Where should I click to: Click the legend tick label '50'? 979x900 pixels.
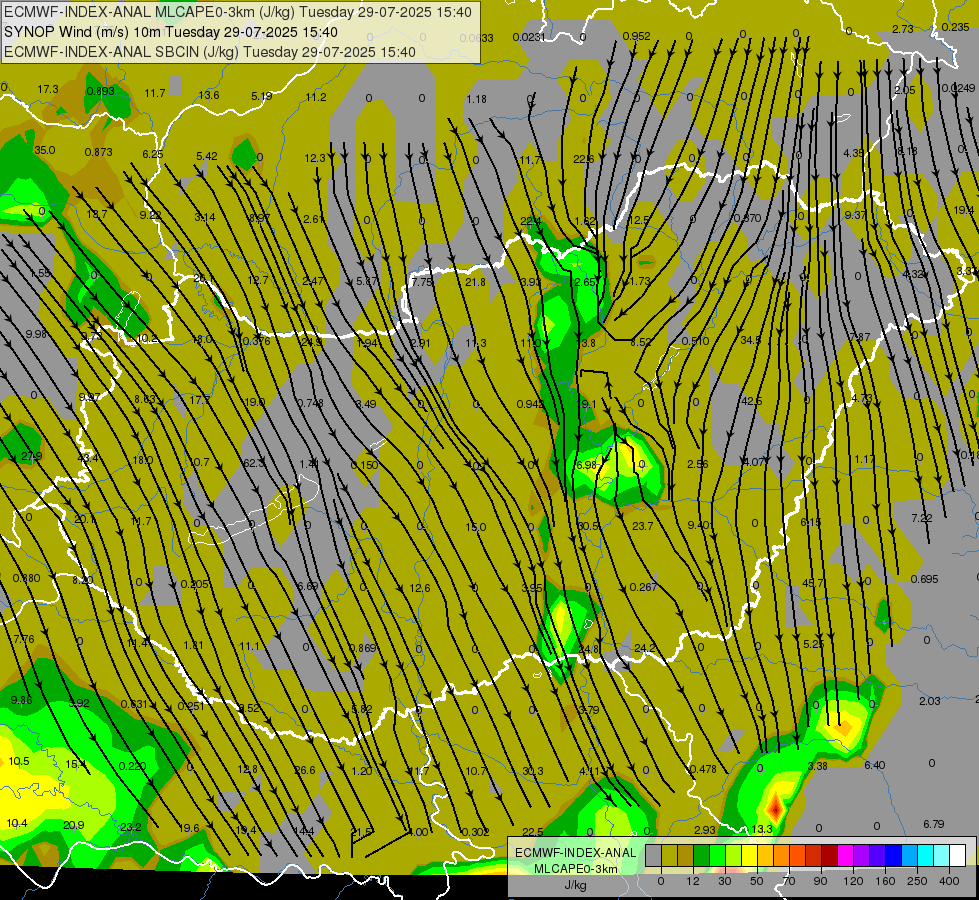[x=757, y=881]
